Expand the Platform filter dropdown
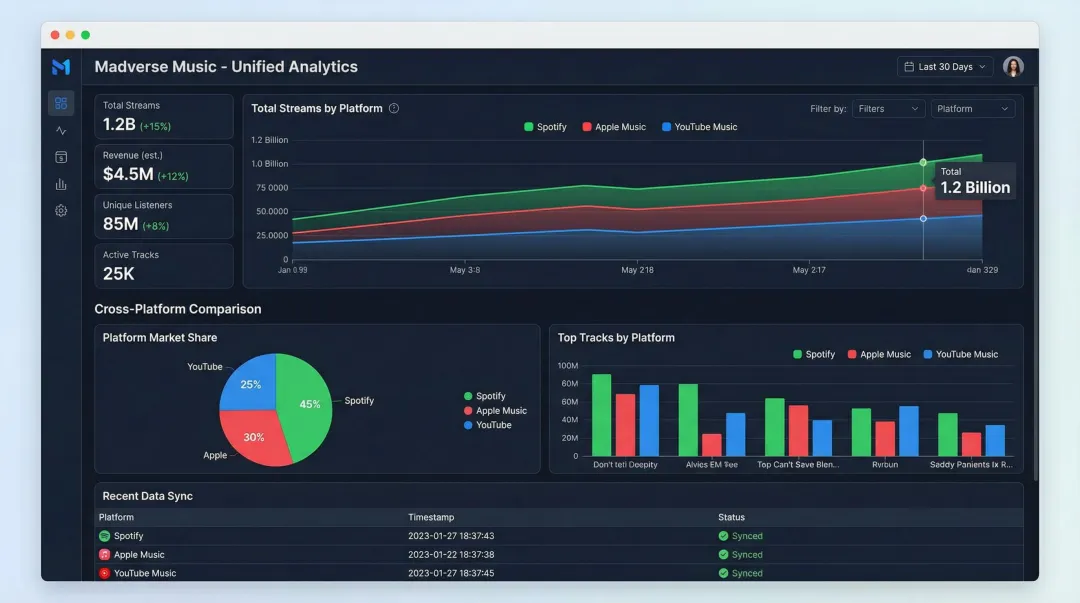The height and width of the screenshot is (603, 1080). point(973,108)
